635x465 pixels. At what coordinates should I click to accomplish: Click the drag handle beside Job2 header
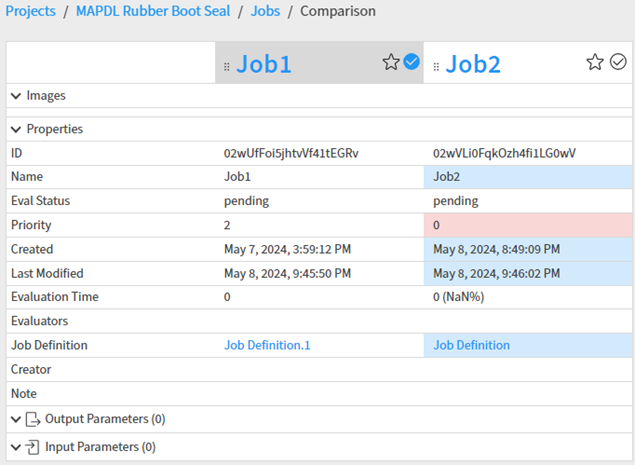(436, 66)
